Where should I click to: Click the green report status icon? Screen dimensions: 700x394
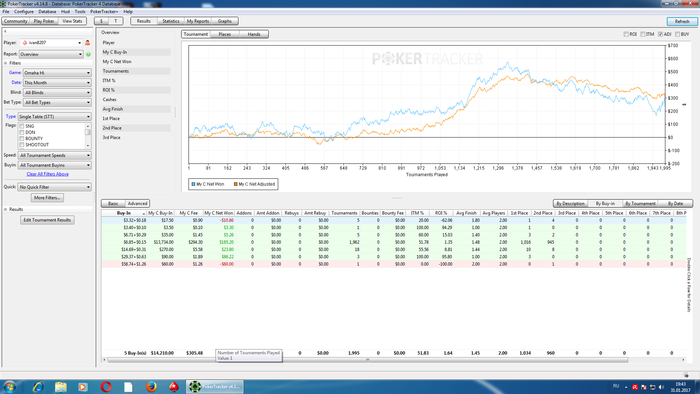point(88,54)
